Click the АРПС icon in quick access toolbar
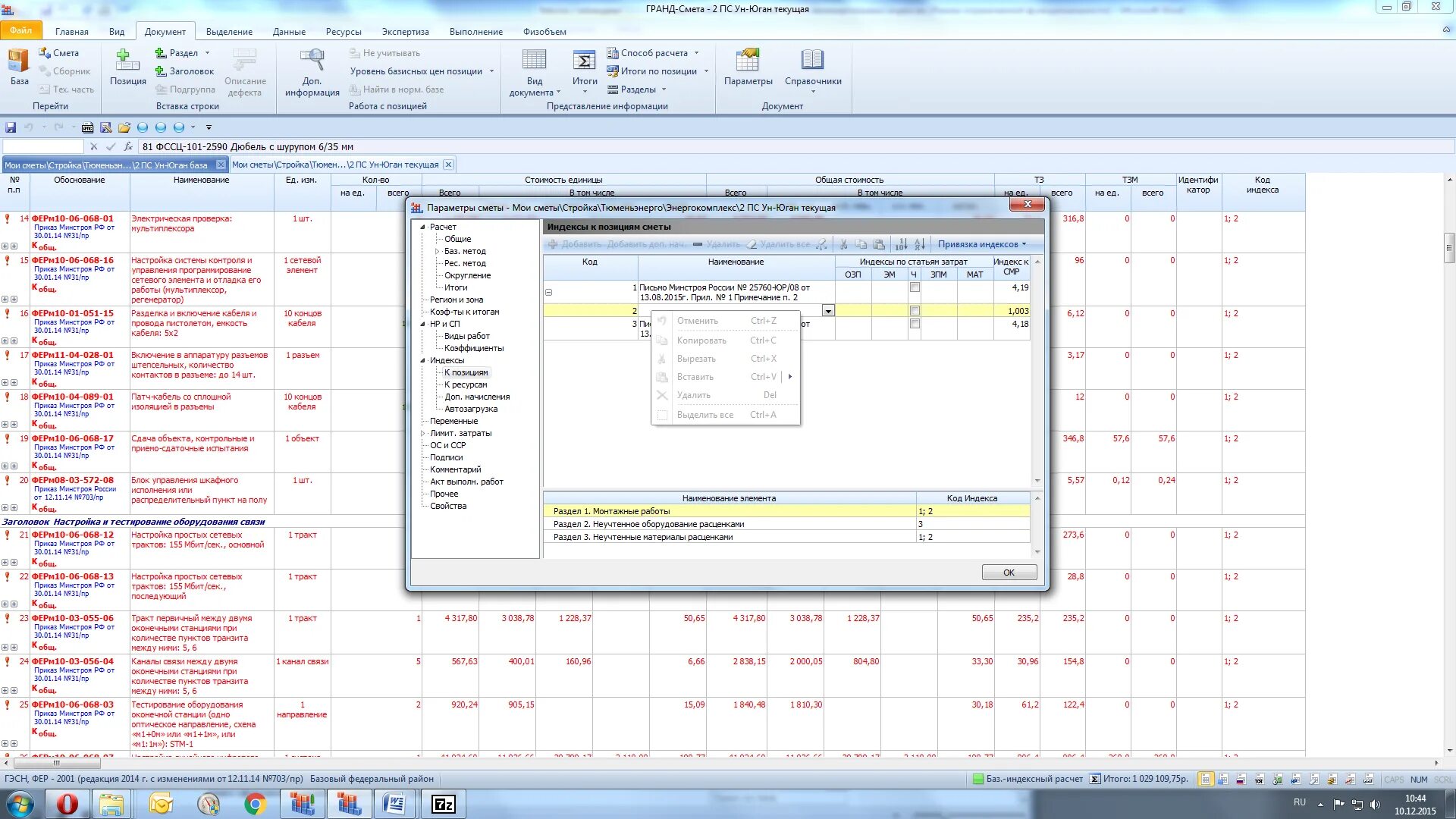Screen dimensions: 1456x819 (x=88, y=127)
